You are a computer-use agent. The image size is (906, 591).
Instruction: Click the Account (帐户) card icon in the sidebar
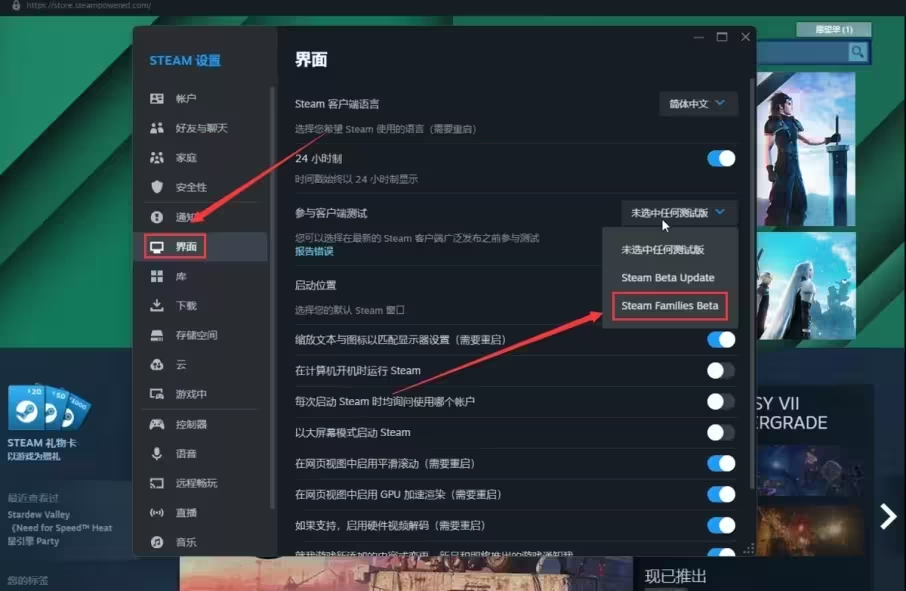tap(157, 99)
